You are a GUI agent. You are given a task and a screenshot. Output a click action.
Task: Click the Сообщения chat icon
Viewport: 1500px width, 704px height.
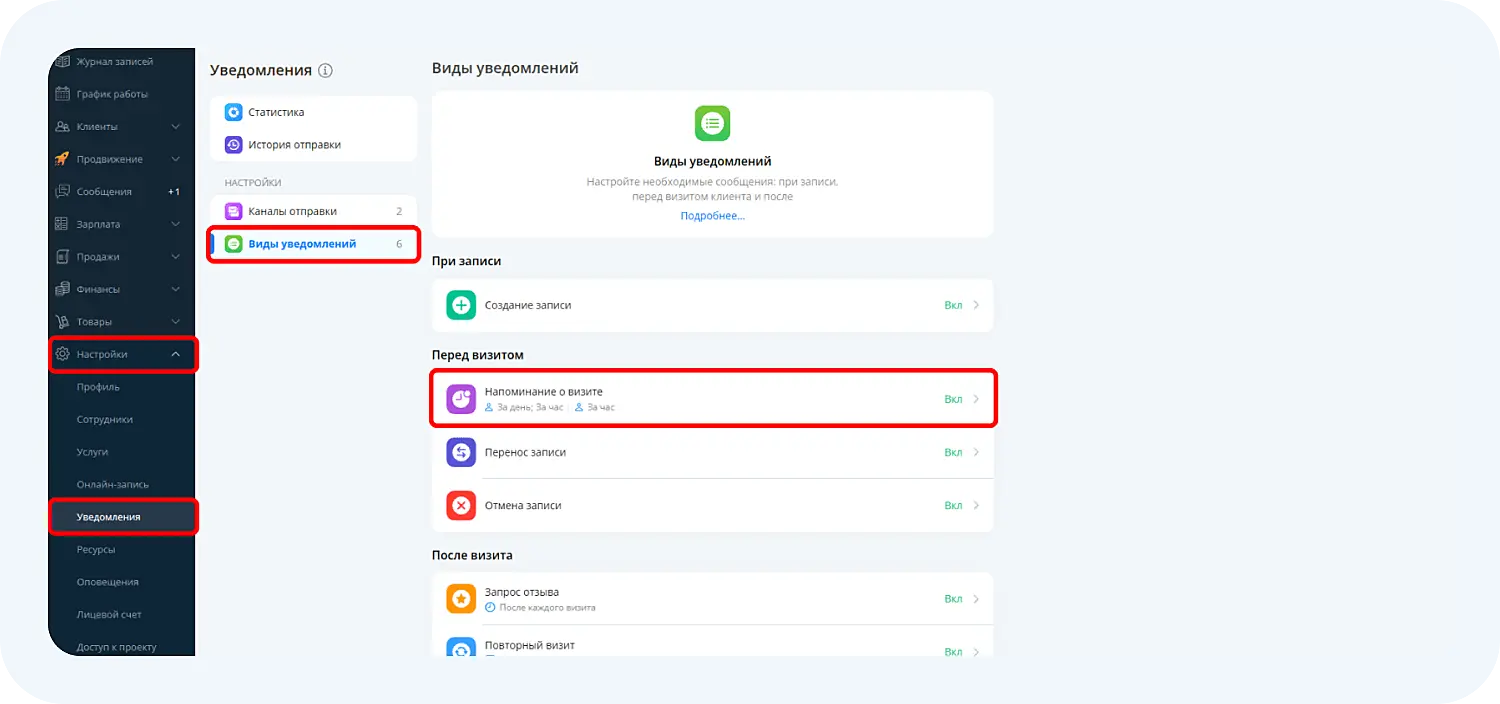click(x=62, y=192)
